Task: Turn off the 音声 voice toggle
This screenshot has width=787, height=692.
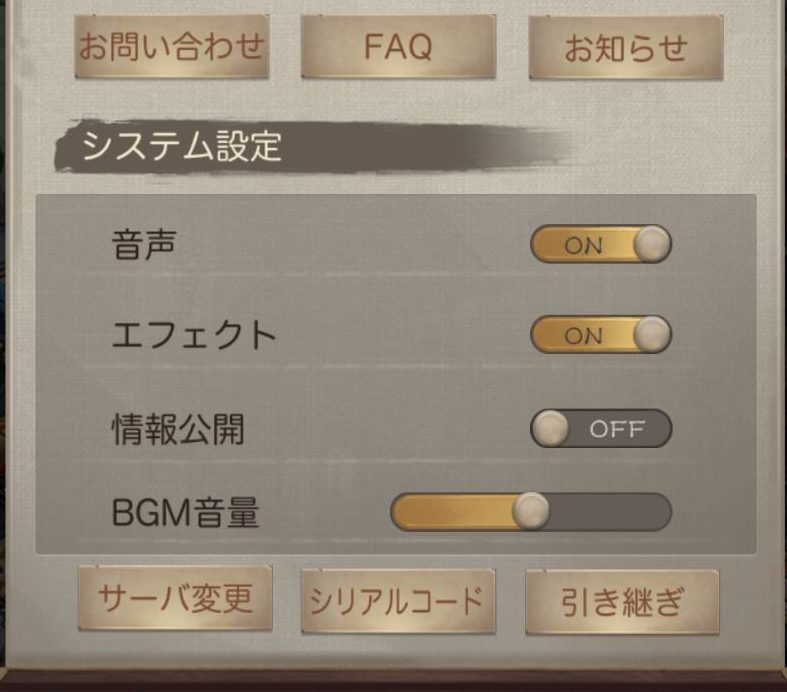Action: (601, 244)
